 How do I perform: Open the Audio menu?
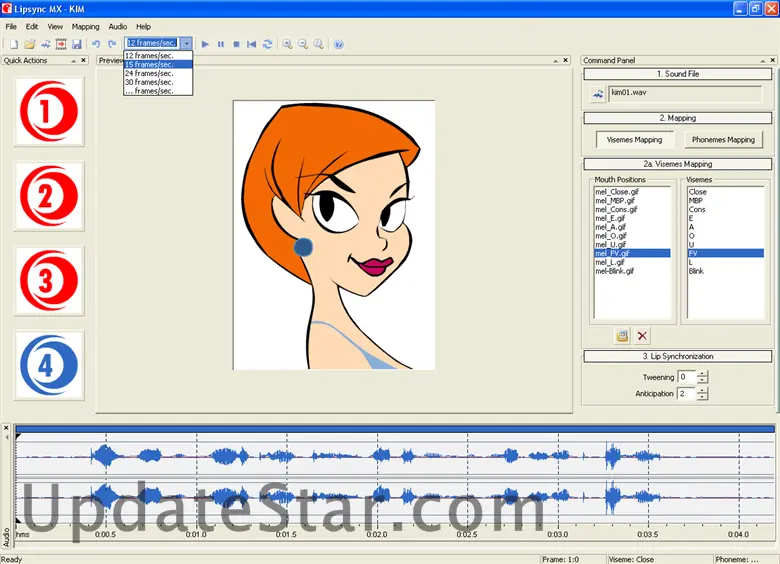point(117,26)
